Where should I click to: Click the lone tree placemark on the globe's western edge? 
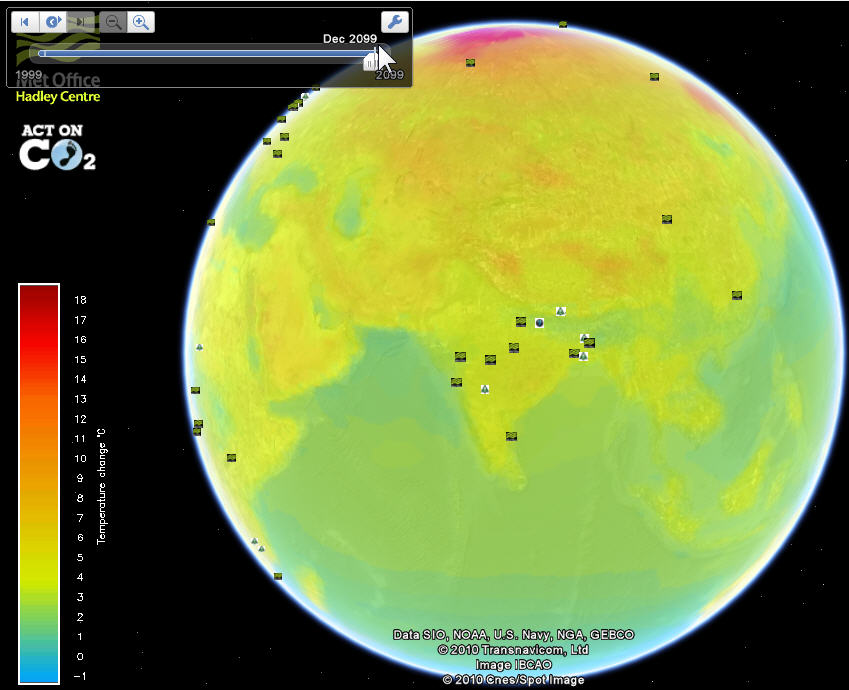click(200, 347)
